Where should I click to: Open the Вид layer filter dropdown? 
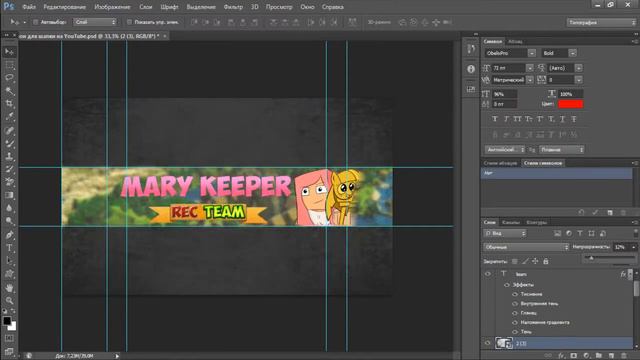pos(505,233)
